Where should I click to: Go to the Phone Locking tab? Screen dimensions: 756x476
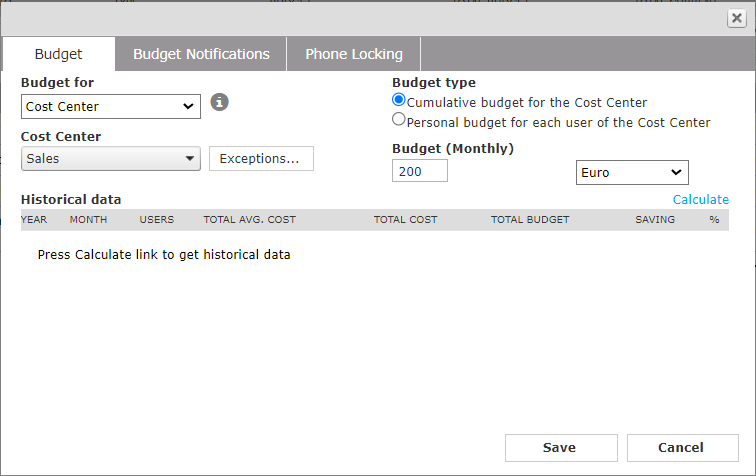tap(354, 54)
